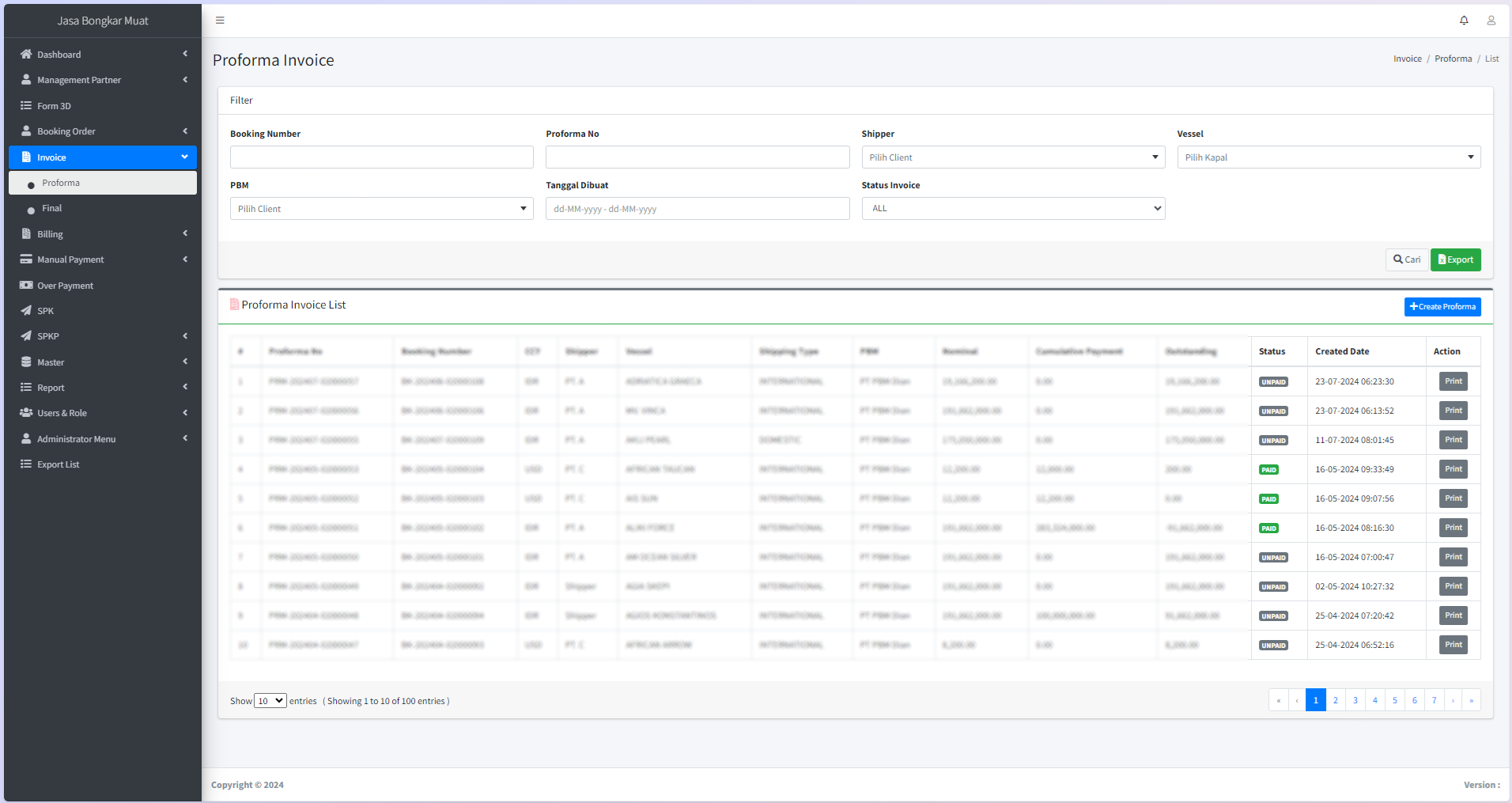Go to page 2 of the invoice list

pos(1335,699)
